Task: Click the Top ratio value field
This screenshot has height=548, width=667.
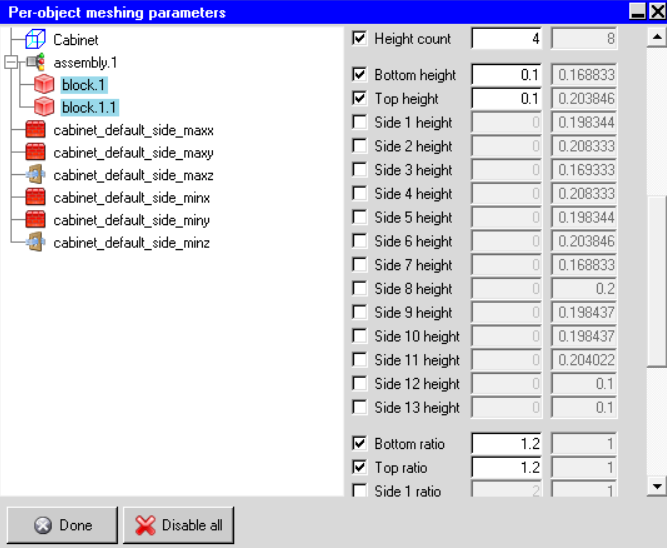Action: [507, 468]
